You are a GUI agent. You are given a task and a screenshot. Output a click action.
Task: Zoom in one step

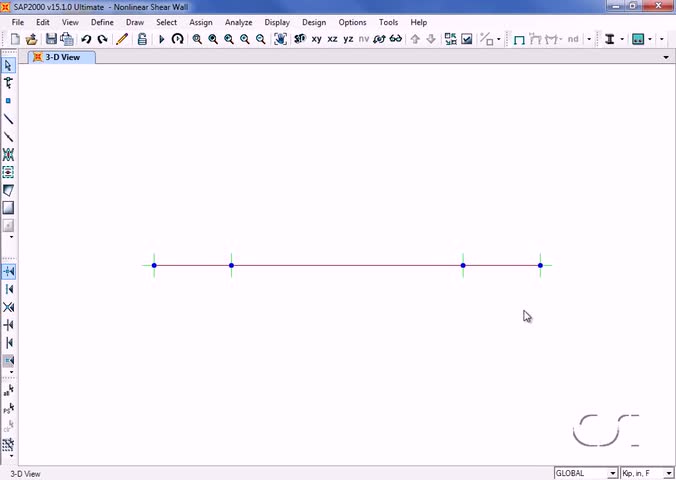point(245,39)
